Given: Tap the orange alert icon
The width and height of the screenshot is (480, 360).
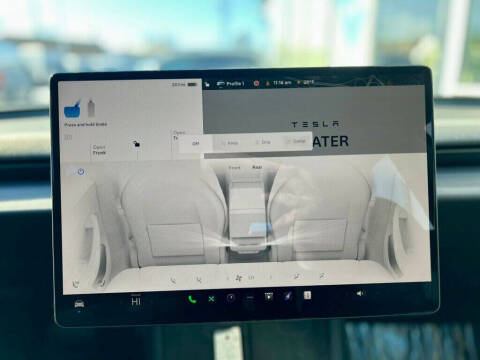Looking at the screenshot, I should 267,83.
